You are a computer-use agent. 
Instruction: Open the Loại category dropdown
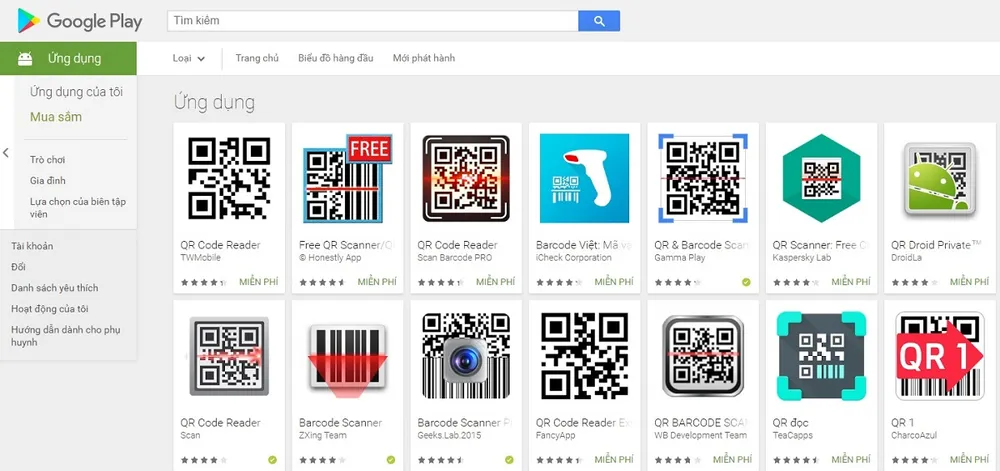coord(189,59)
